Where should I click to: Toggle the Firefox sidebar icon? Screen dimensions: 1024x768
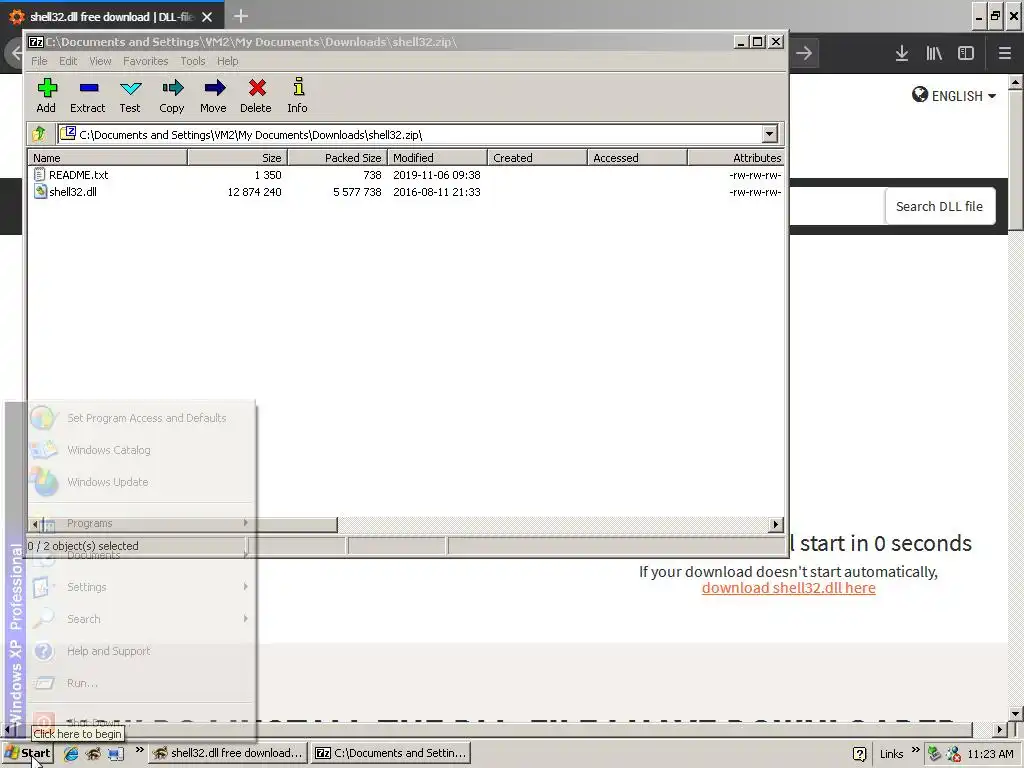point(966,53)
